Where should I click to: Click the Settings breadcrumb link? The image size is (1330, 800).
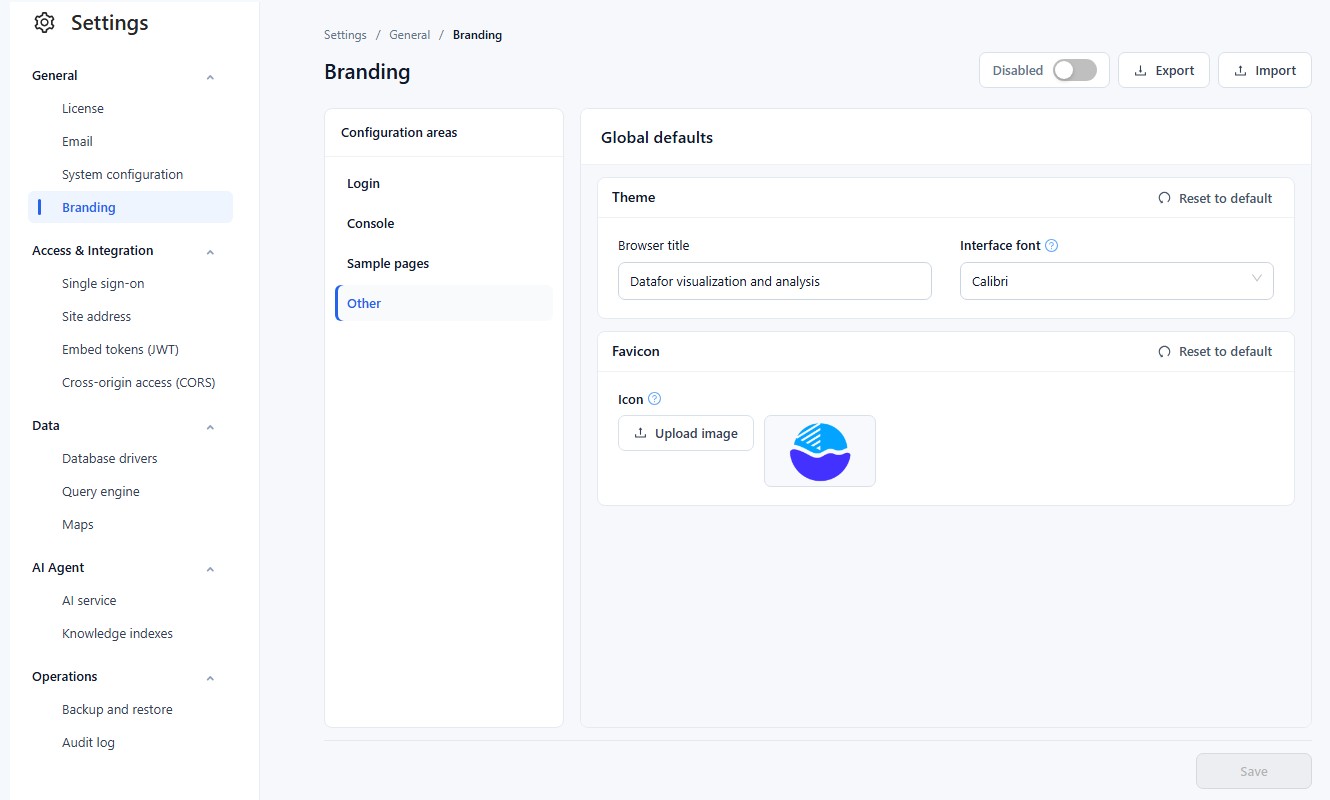pyautogui.click(x=345, y=35)
